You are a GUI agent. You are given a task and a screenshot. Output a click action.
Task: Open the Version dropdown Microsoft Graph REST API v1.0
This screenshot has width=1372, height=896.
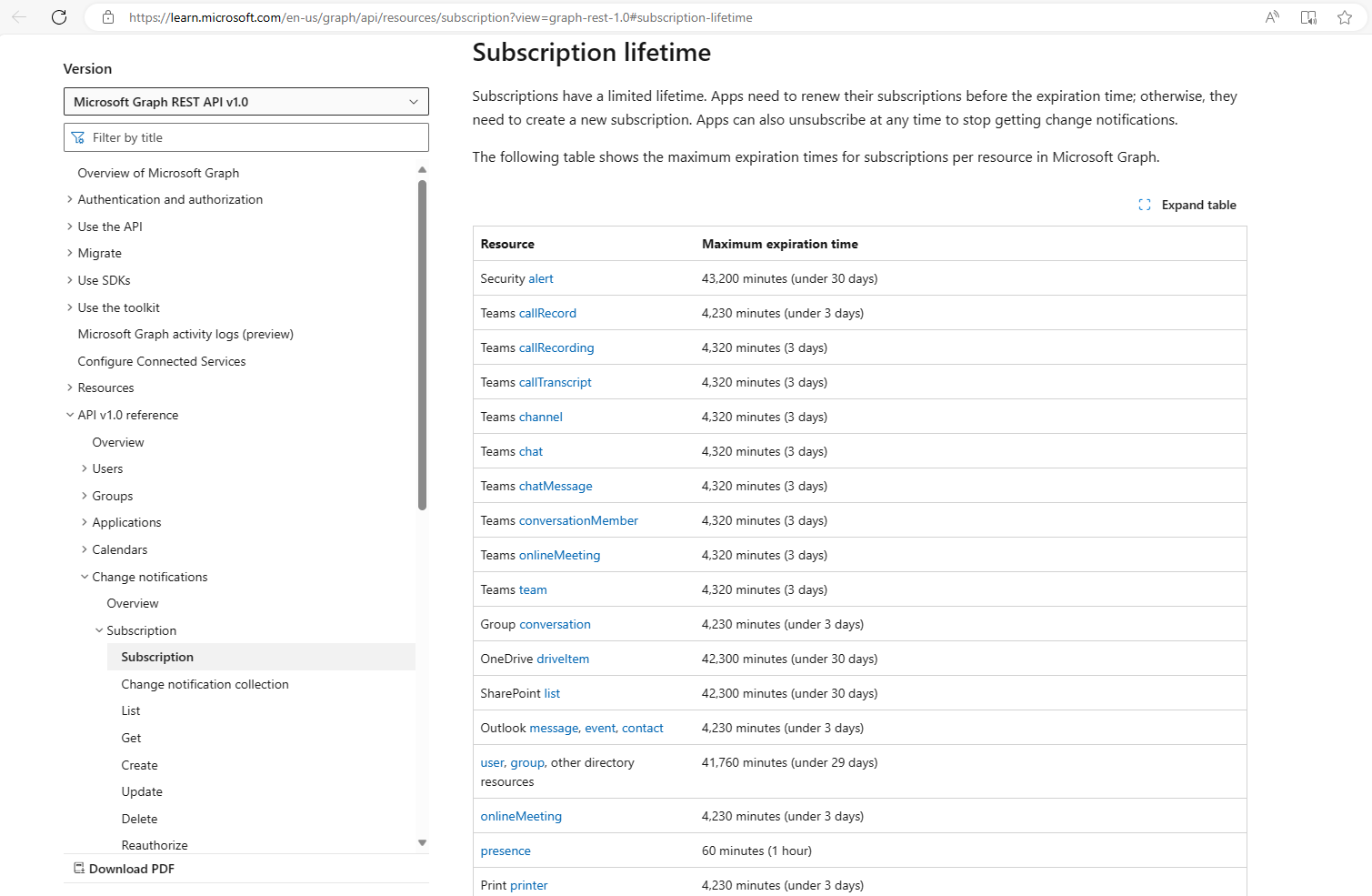tap(246, 102)
